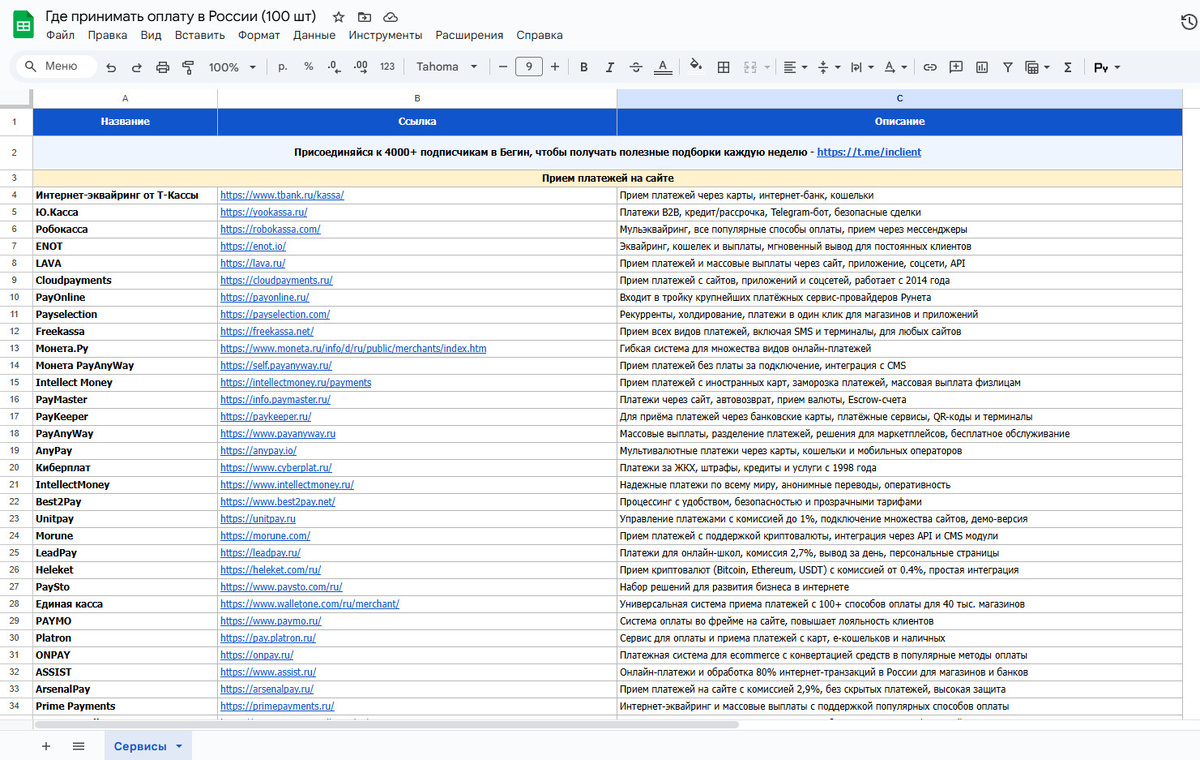Select row 10 header
The image size is (1200, 760).
[15, 297]
